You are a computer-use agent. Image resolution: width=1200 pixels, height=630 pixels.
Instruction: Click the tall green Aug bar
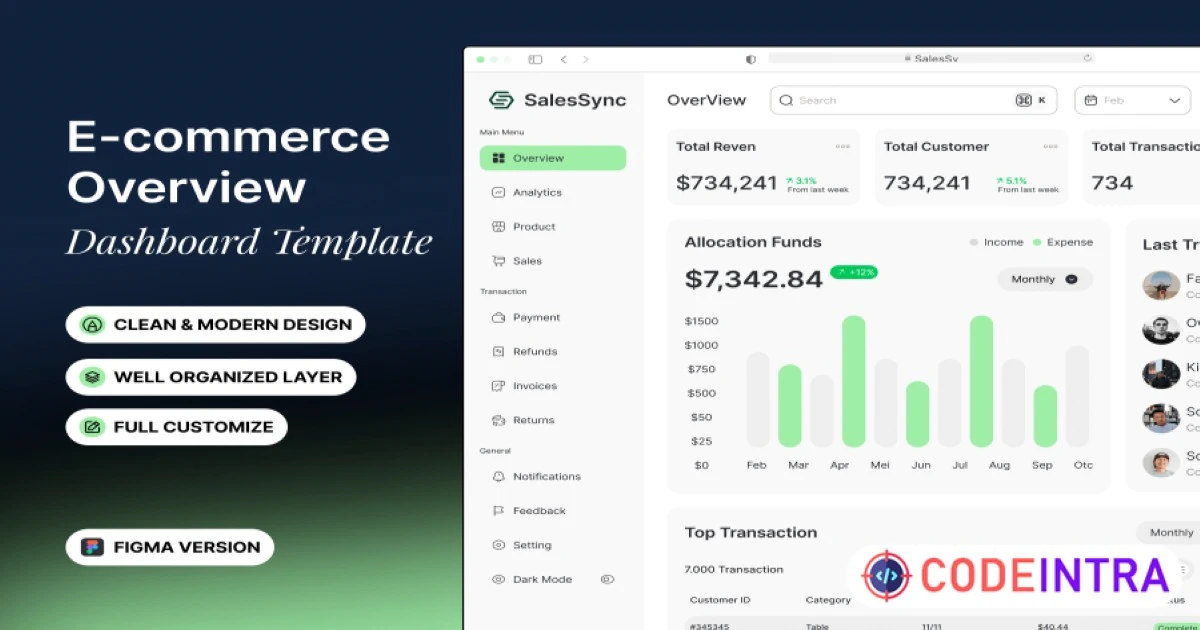982,381
